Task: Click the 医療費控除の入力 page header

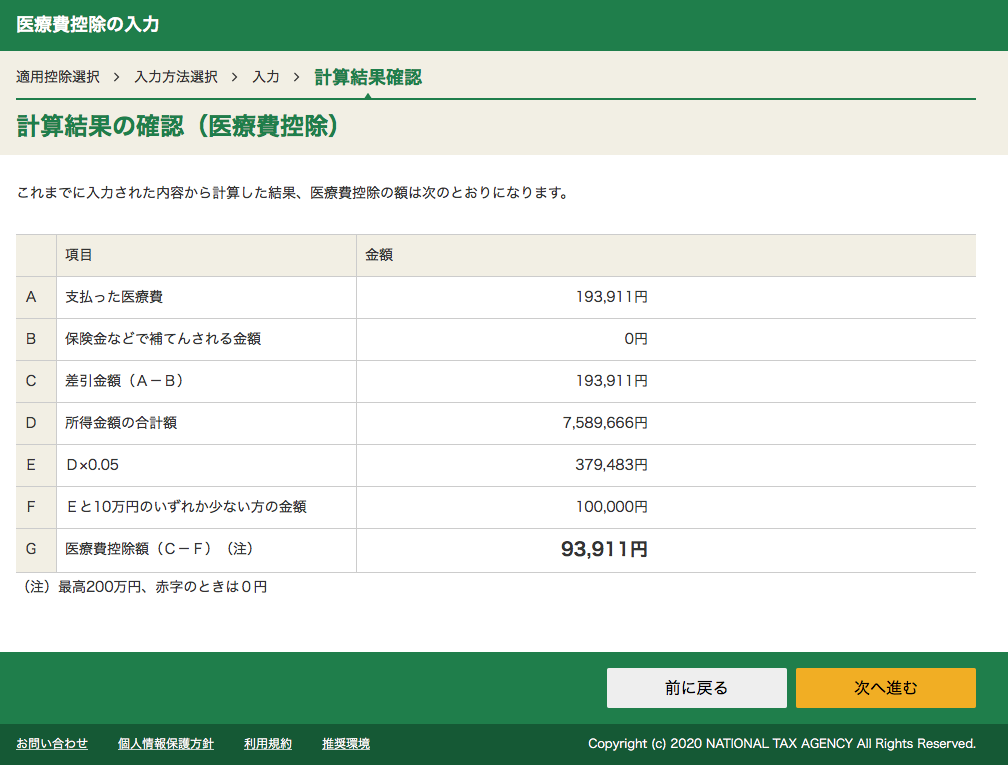Action: pos(88,25)
